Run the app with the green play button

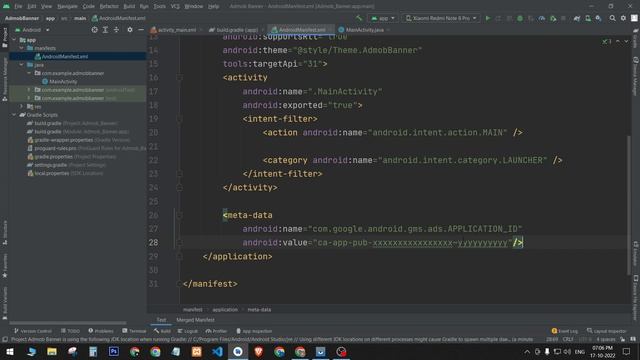coord(488,18)
